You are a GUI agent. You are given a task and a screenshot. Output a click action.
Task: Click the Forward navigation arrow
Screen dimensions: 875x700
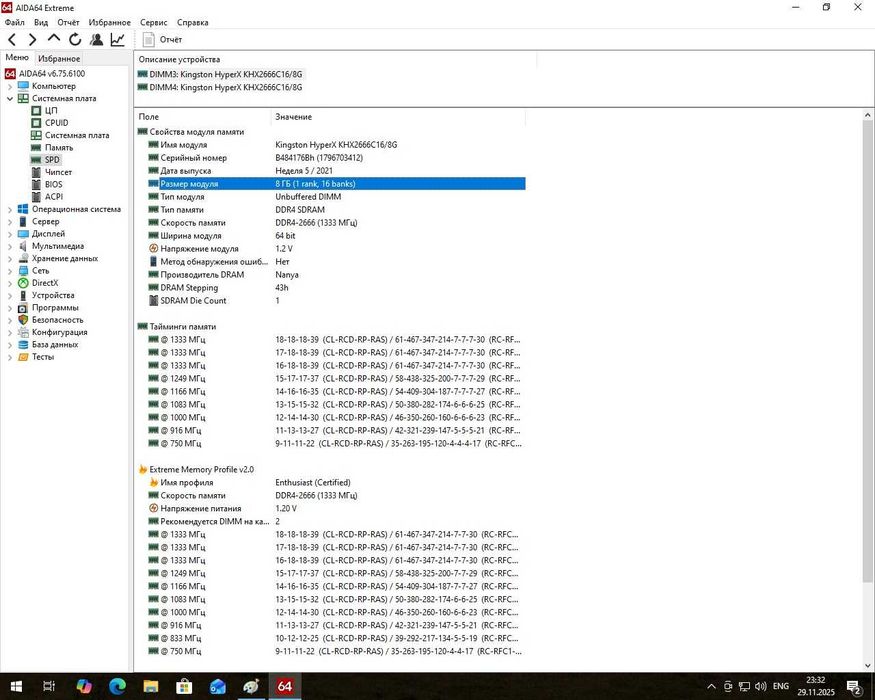32,40
